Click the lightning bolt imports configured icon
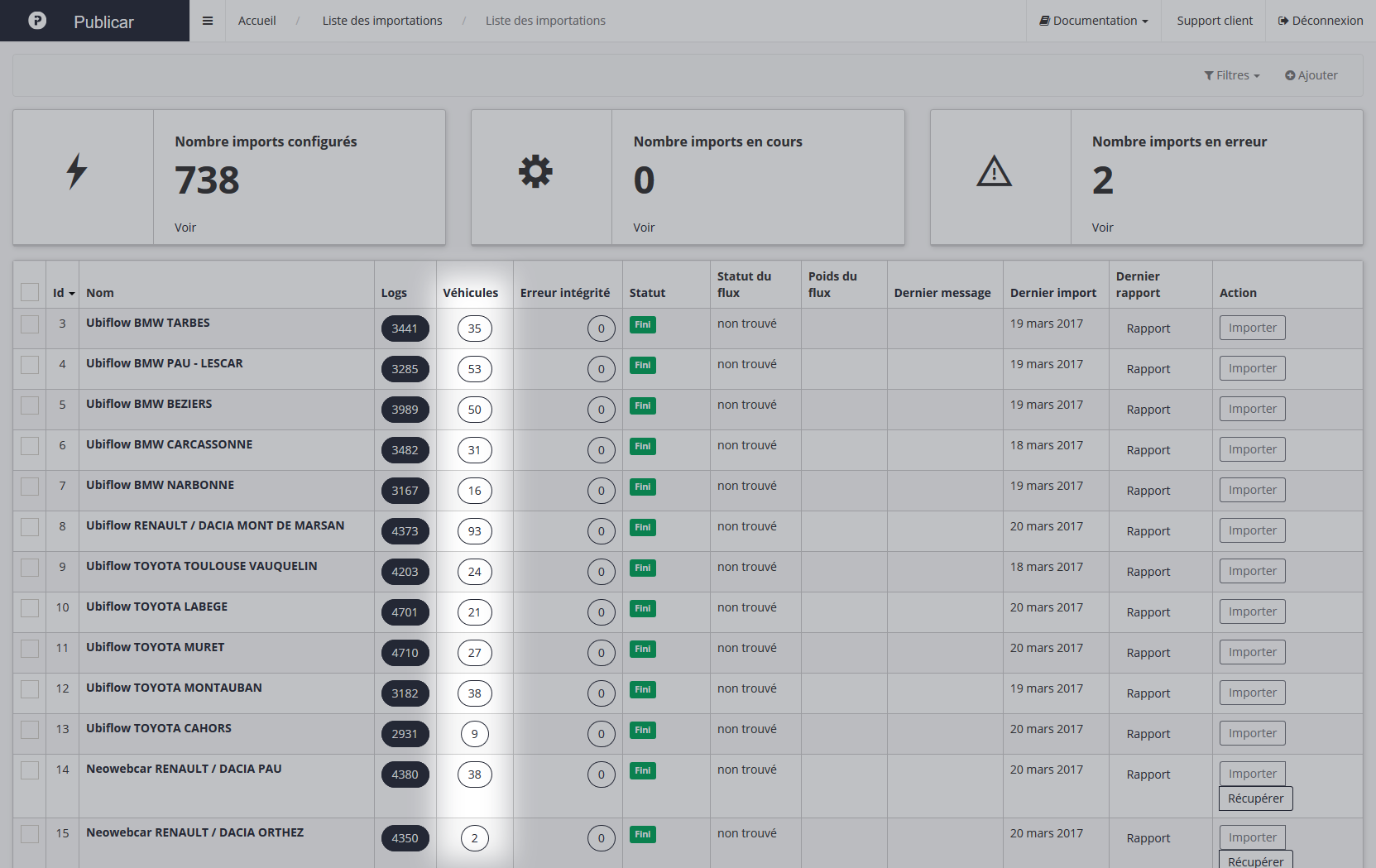 tap(77, 171)
